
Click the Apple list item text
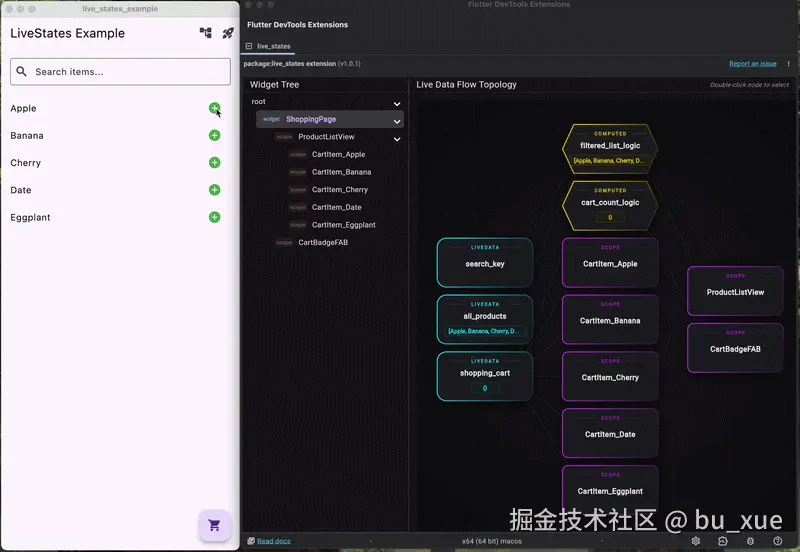point(23,108)
